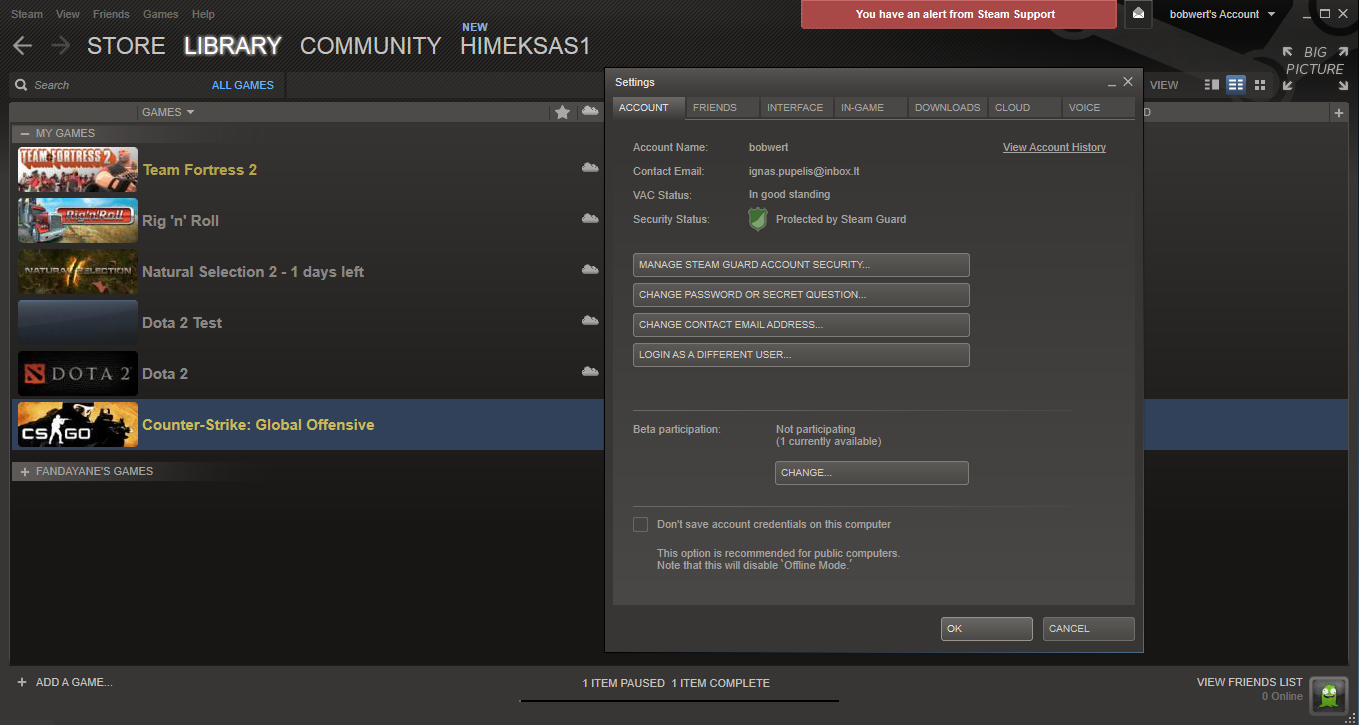This screenshot has height=725, width=1359.
Task: Minimize the Settings dialog
Action: point(1112,84)
